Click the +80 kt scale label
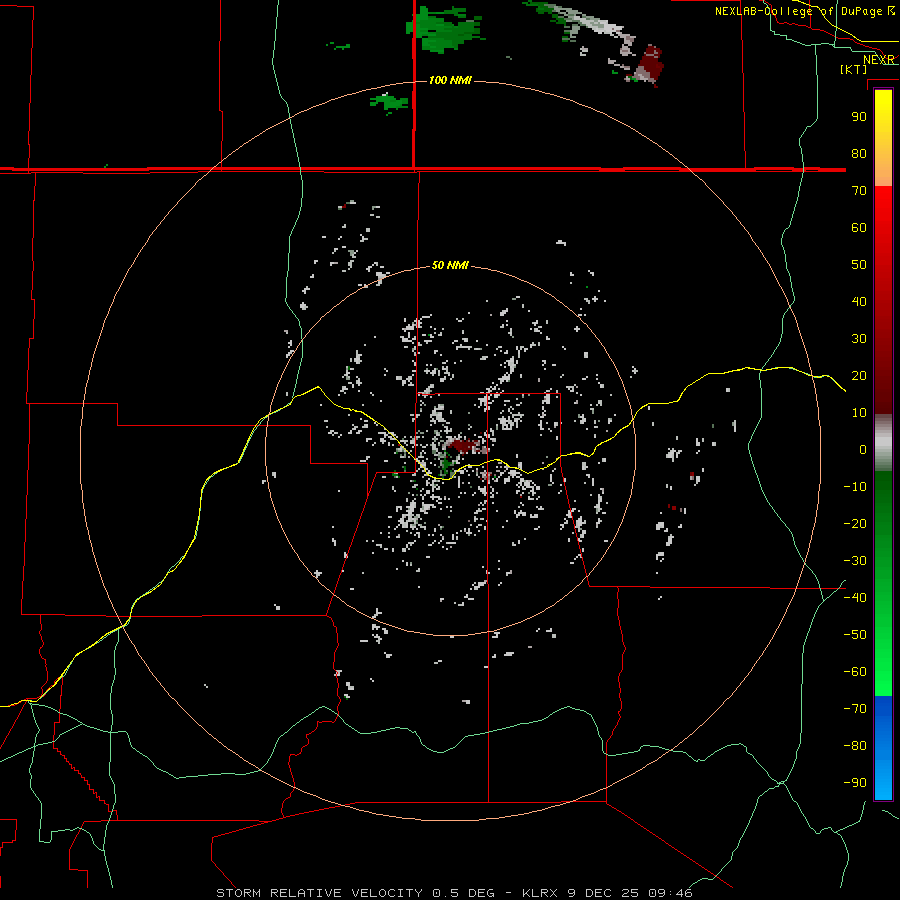900x900 pixels. [x=859, y=154]
